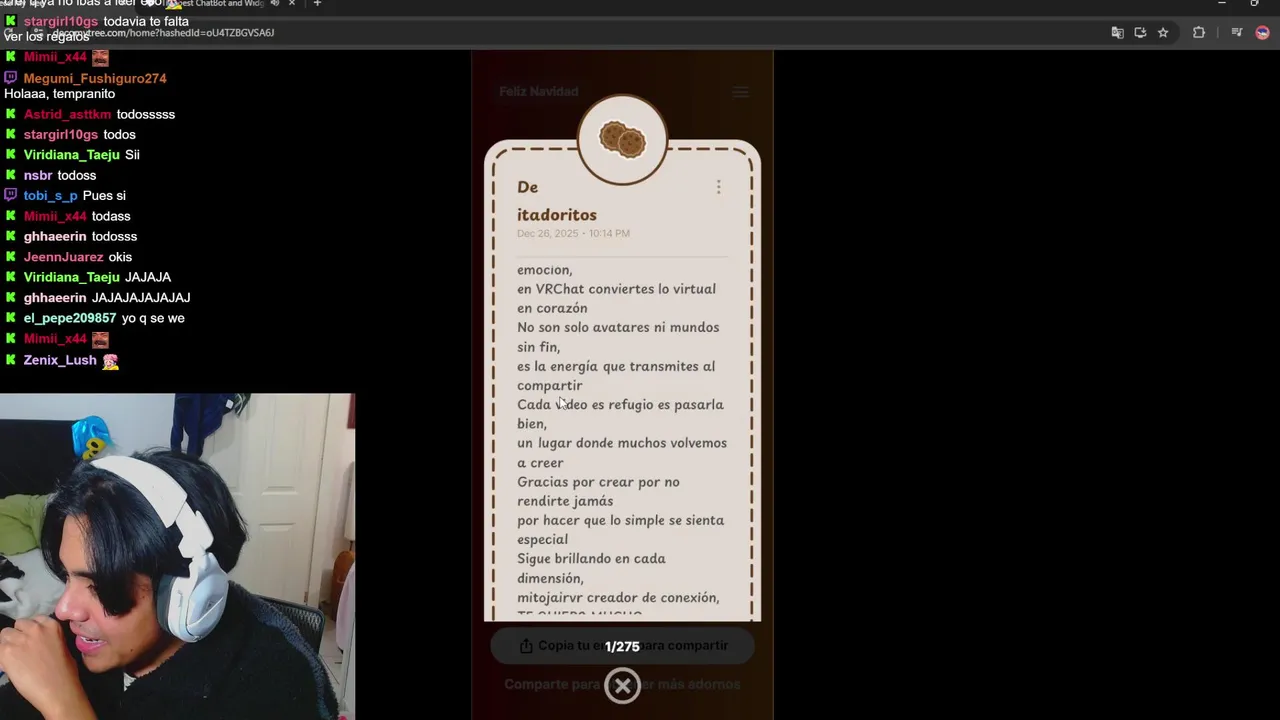Click the date 'Dec 26, 2025 · 10:14 PM'

(573, 234)
